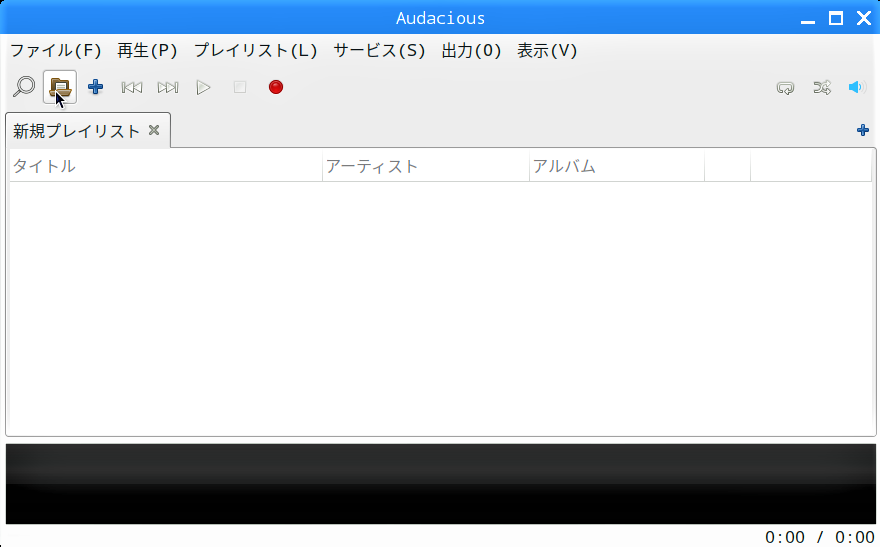Open the プレイリスト(L) menu

[x=255, y=50]
